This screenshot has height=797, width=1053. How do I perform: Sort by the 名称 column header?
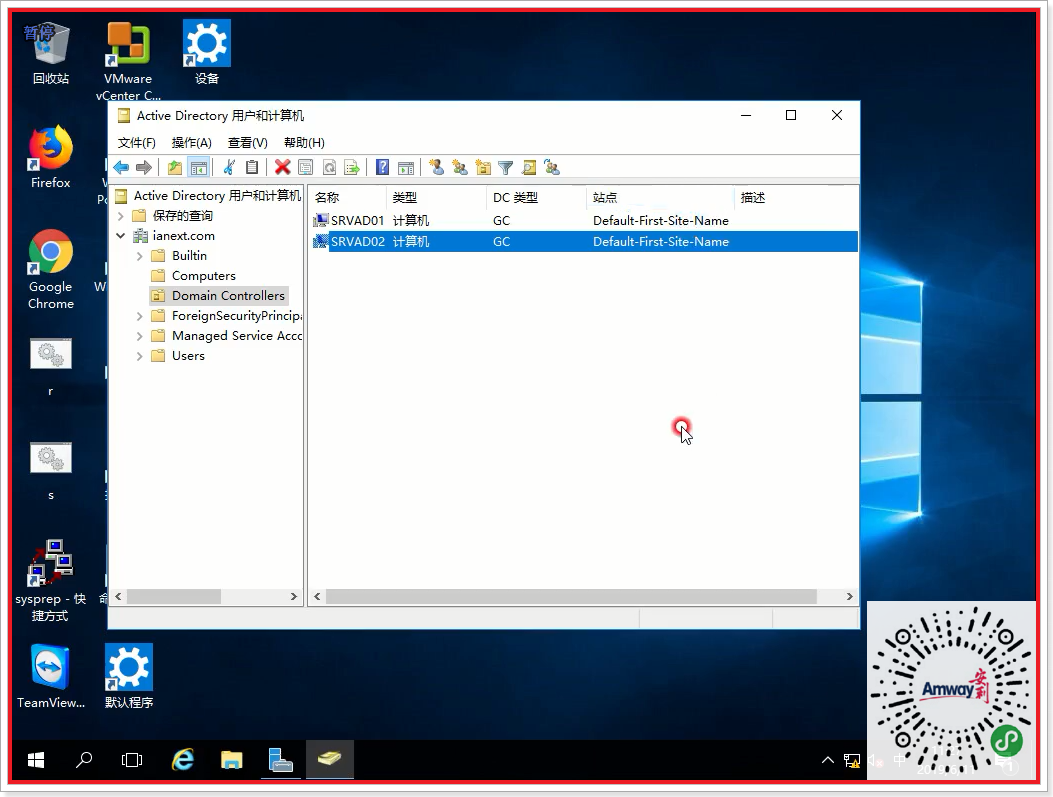pyautogui.click(x=348, y=197)
